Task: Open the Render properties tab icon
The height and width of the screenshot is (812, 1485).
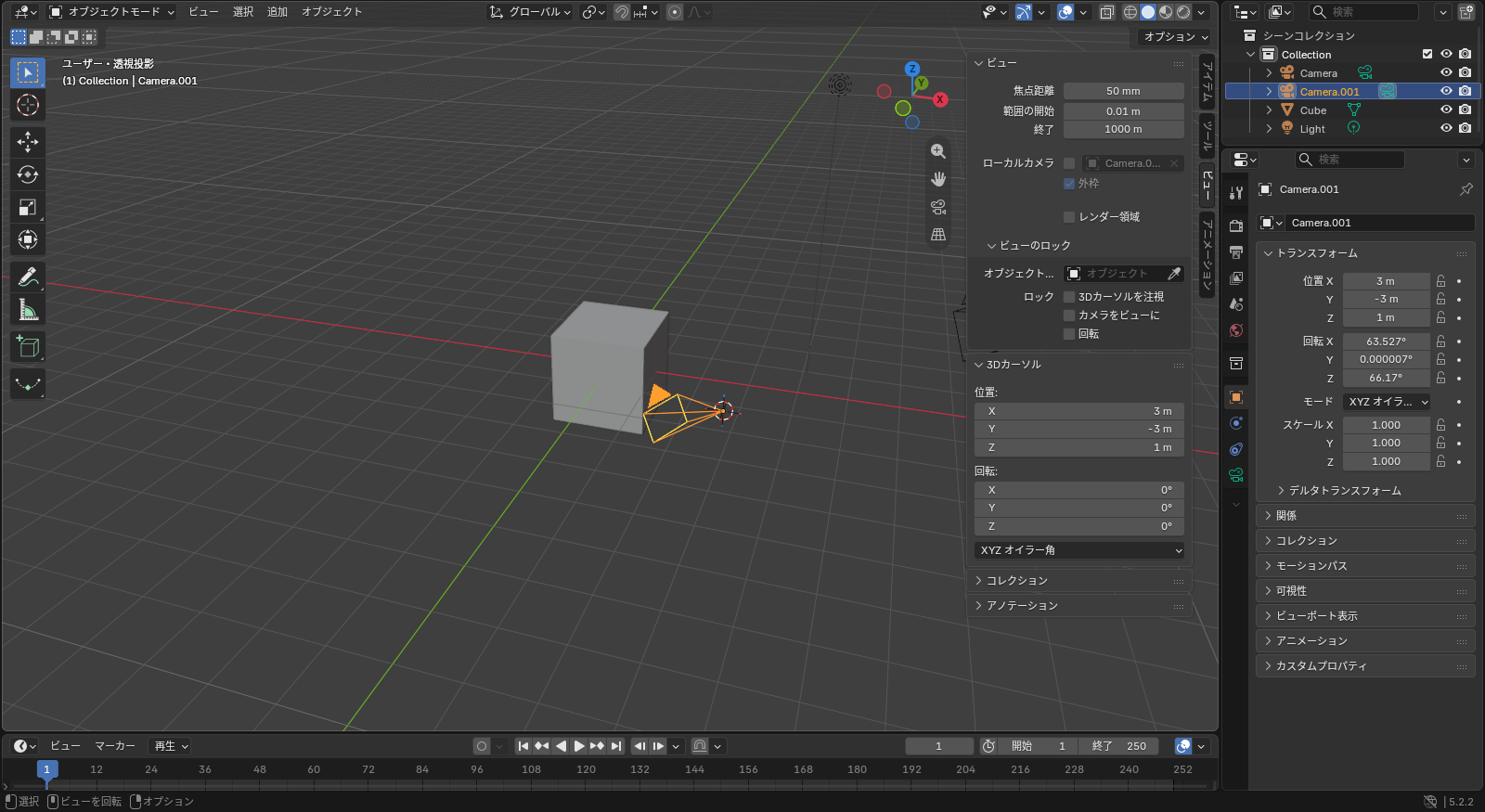Action: (x=1236, y=226)
